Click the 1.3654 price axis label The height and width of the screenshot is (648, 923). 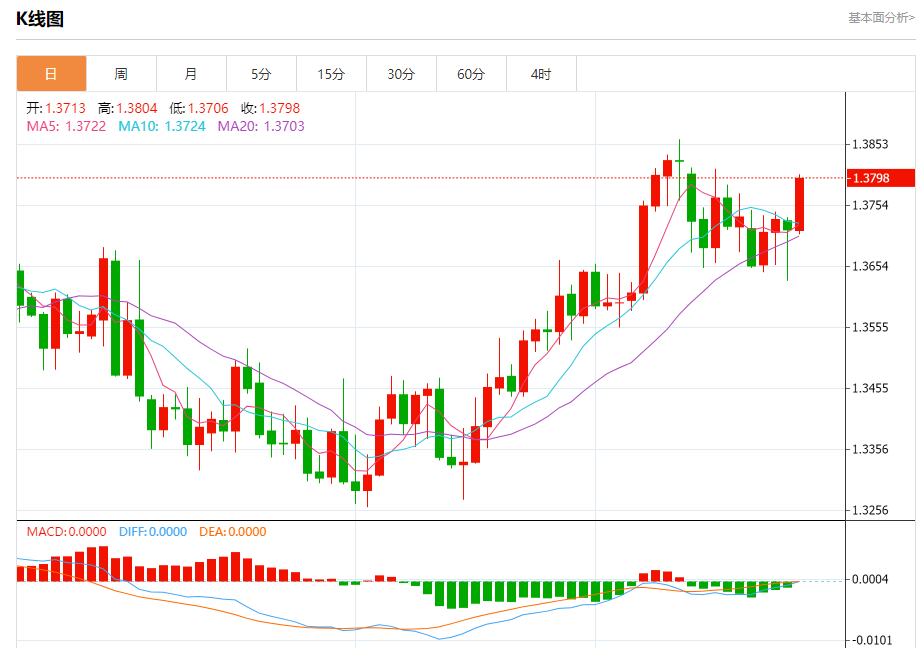(870, 266)
